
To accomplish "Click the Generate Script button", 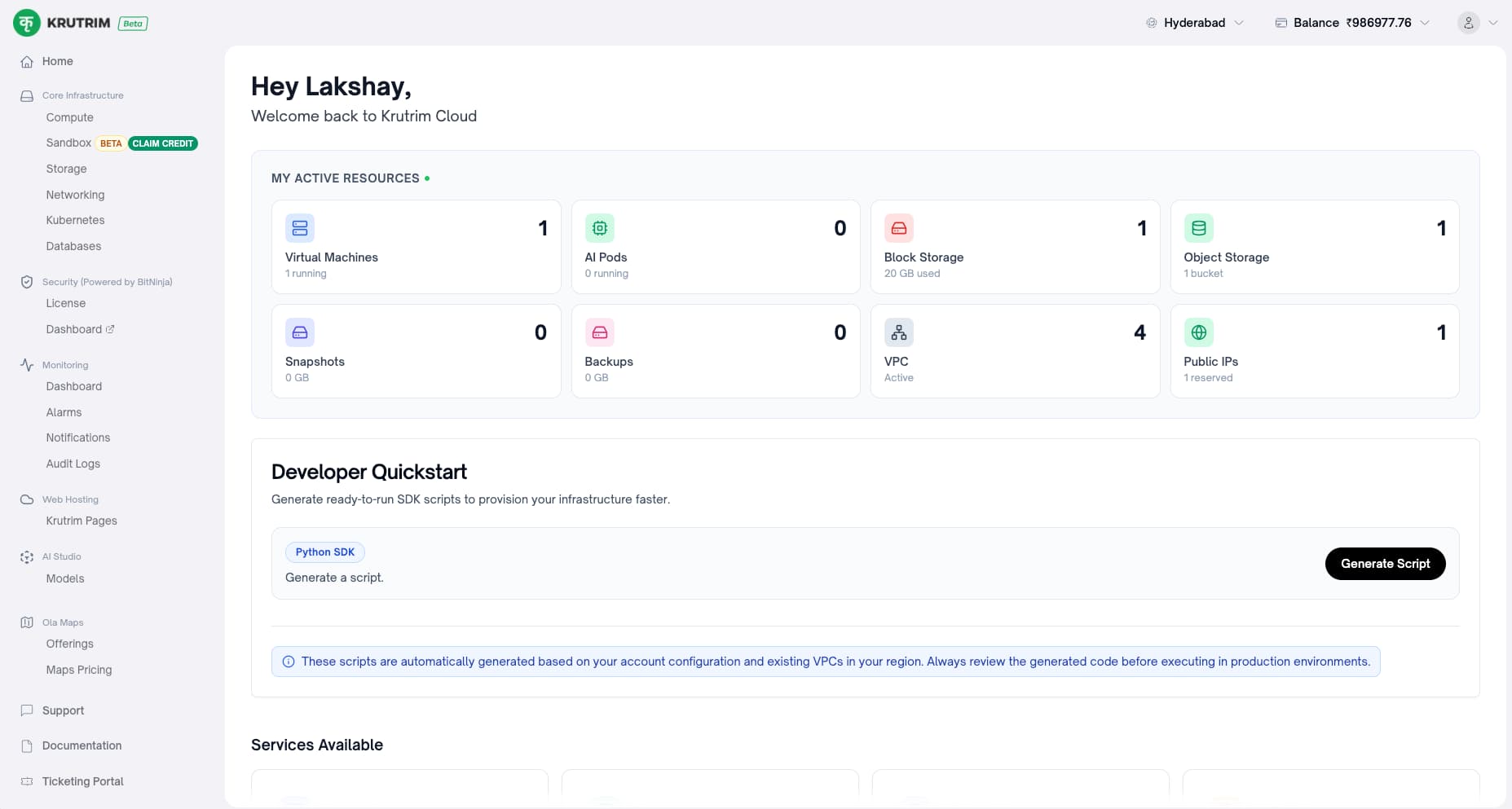I will 1385,564.
